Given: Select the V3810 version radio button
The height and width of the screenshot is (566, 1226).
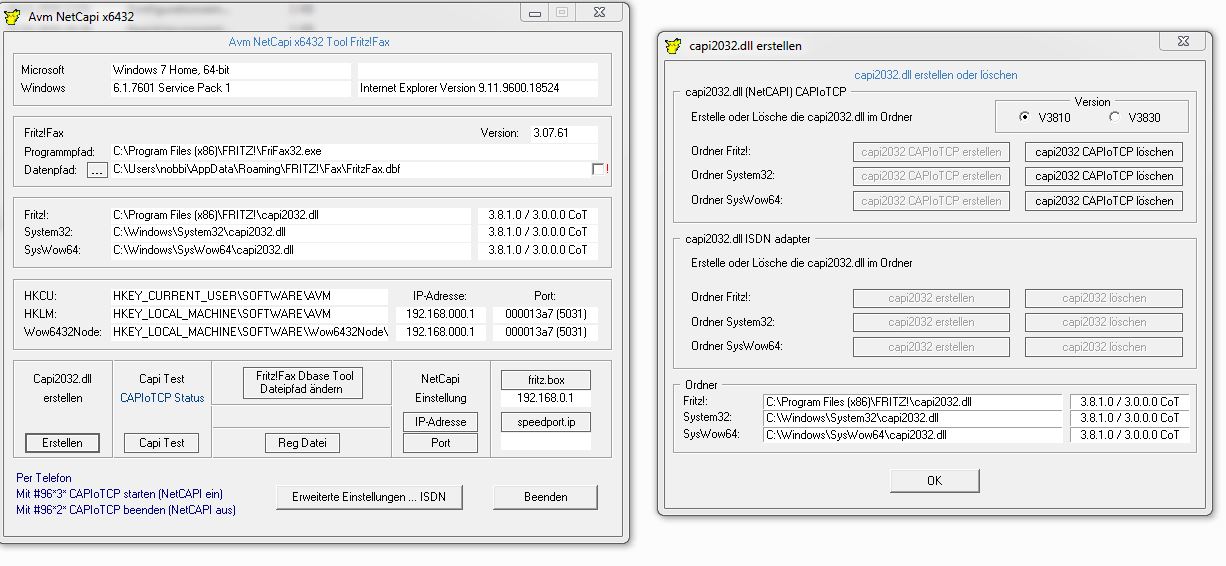Looking at the screenshot, I should pos(1024,117).
